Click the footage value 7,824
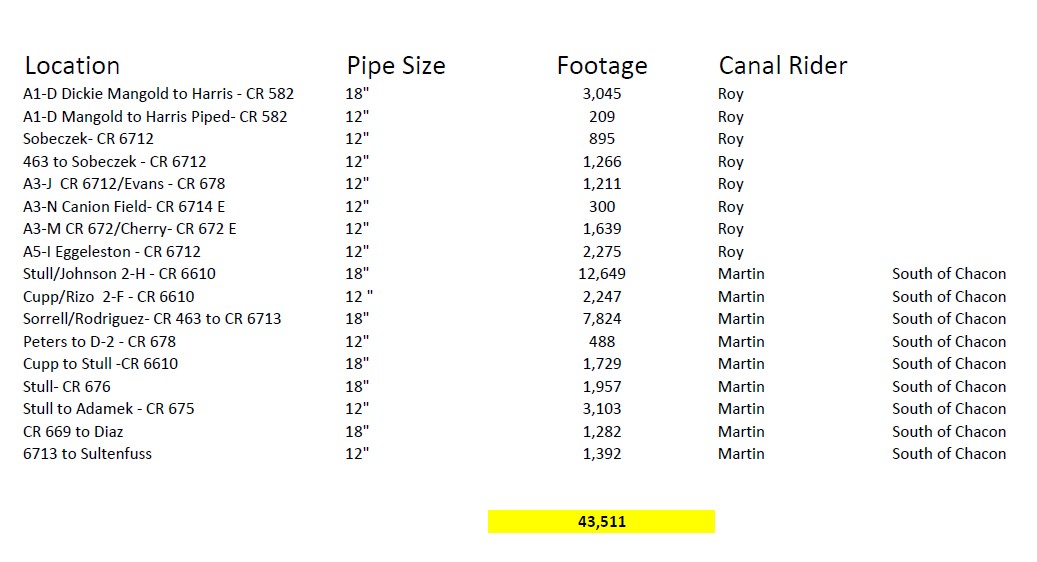1037x562 pixels. (602, 319)
